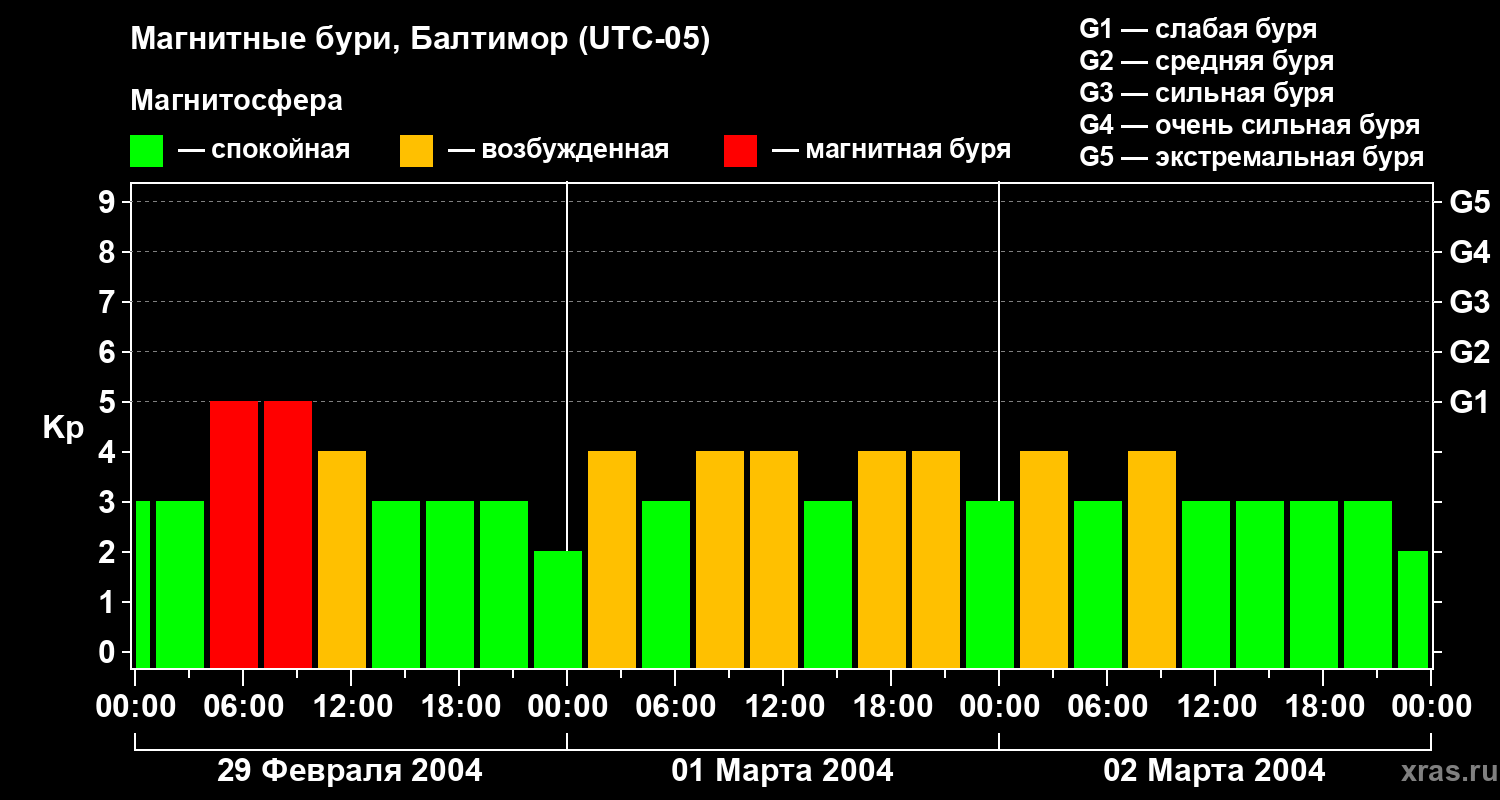Click the line «G1 — слабая буря»
1500x800 pixels.
(x=1198, y=29)
